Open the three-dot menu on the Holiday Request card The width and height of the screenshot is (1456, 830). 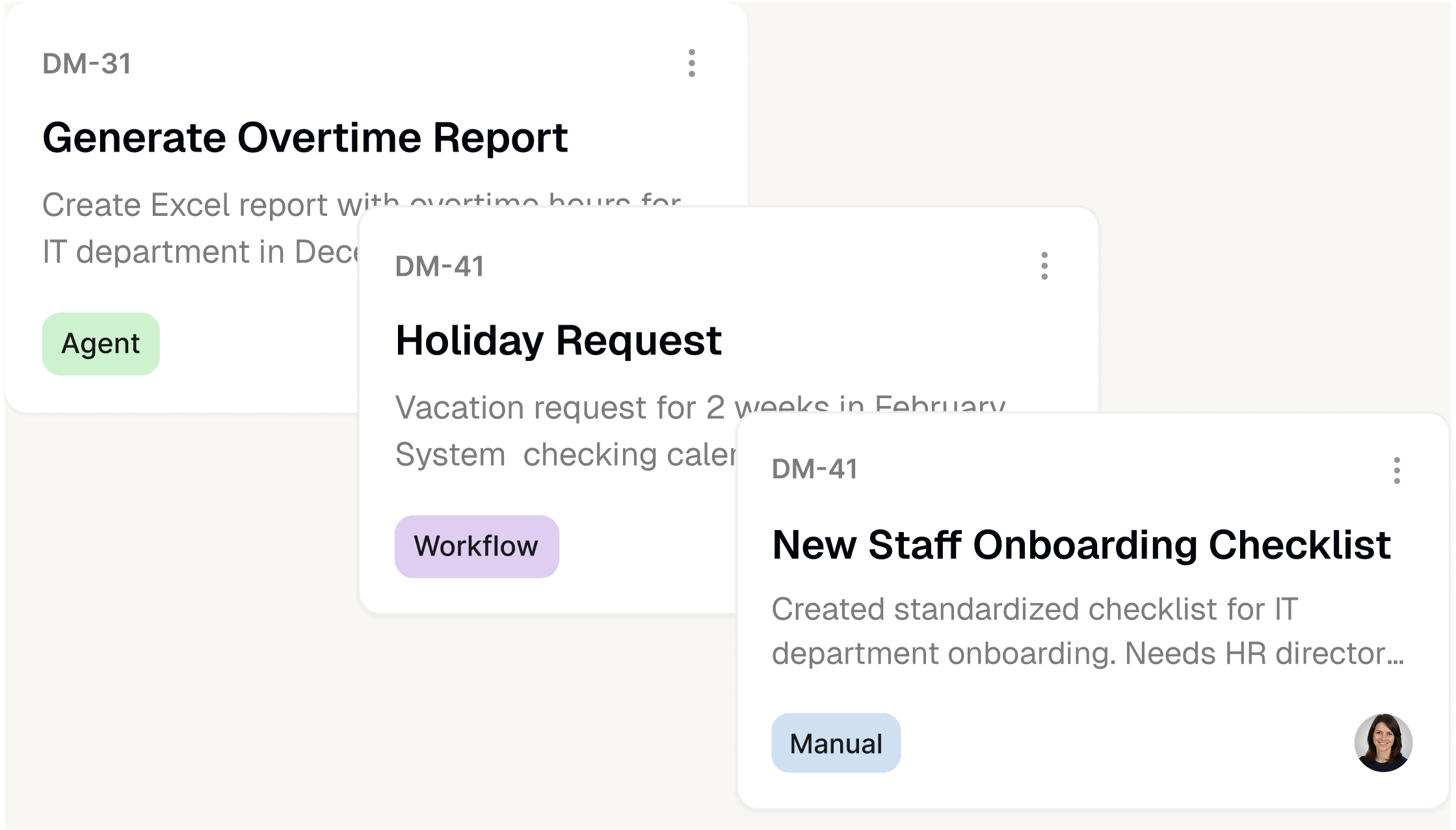[1044, 266]
